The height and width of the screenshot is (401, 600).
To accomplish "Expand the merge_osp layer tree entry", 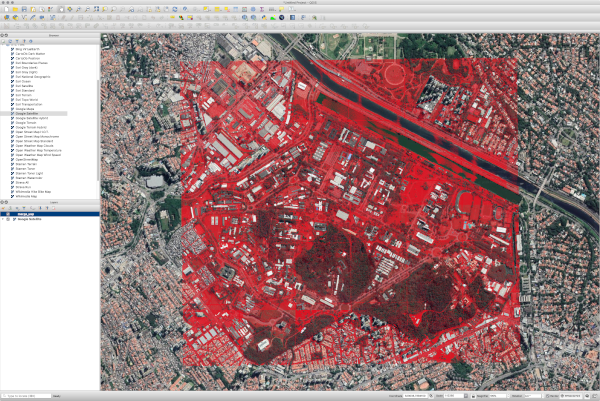I will 3,213.
